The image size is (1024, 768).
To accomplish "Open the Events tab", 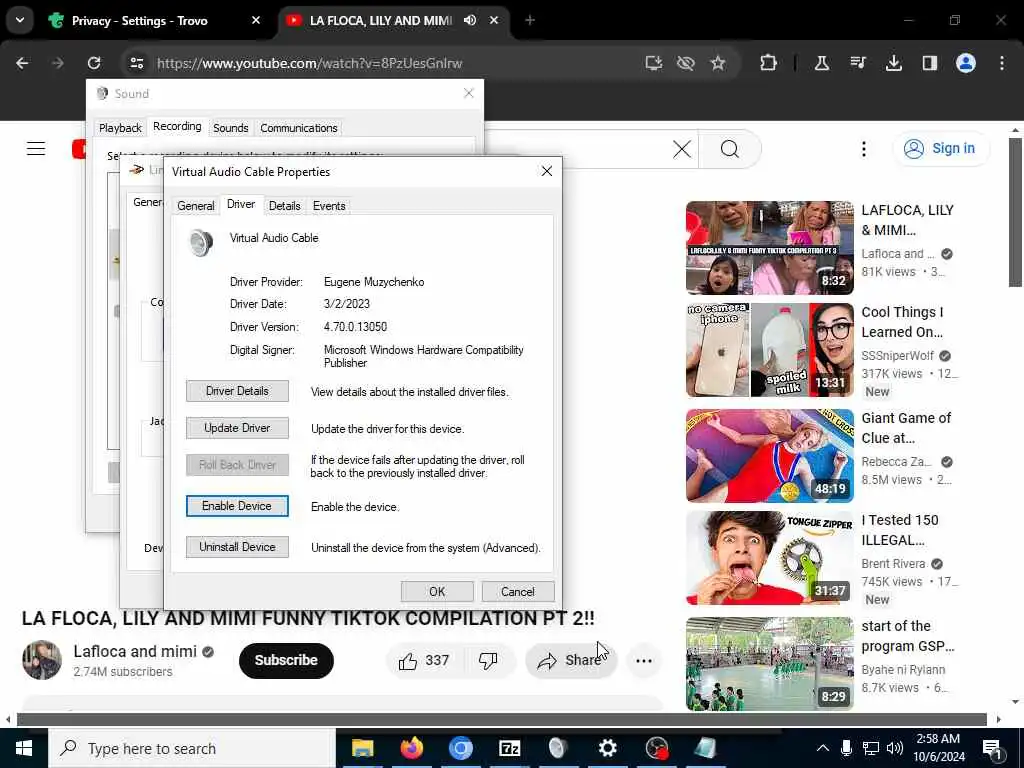I will point(329,206).
